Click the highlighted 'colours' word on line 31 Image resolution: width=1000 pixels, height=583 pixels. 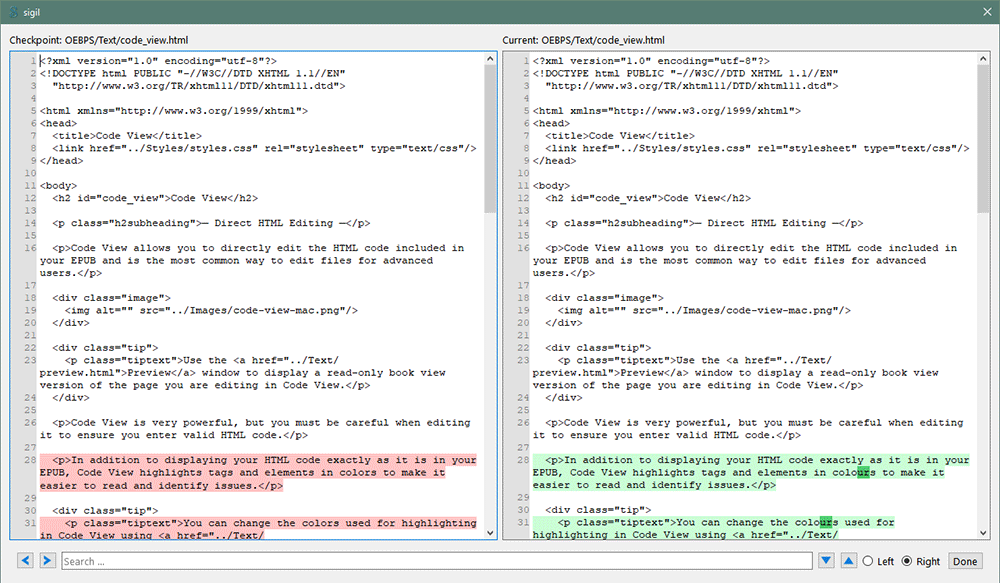(x=816, y=522)
